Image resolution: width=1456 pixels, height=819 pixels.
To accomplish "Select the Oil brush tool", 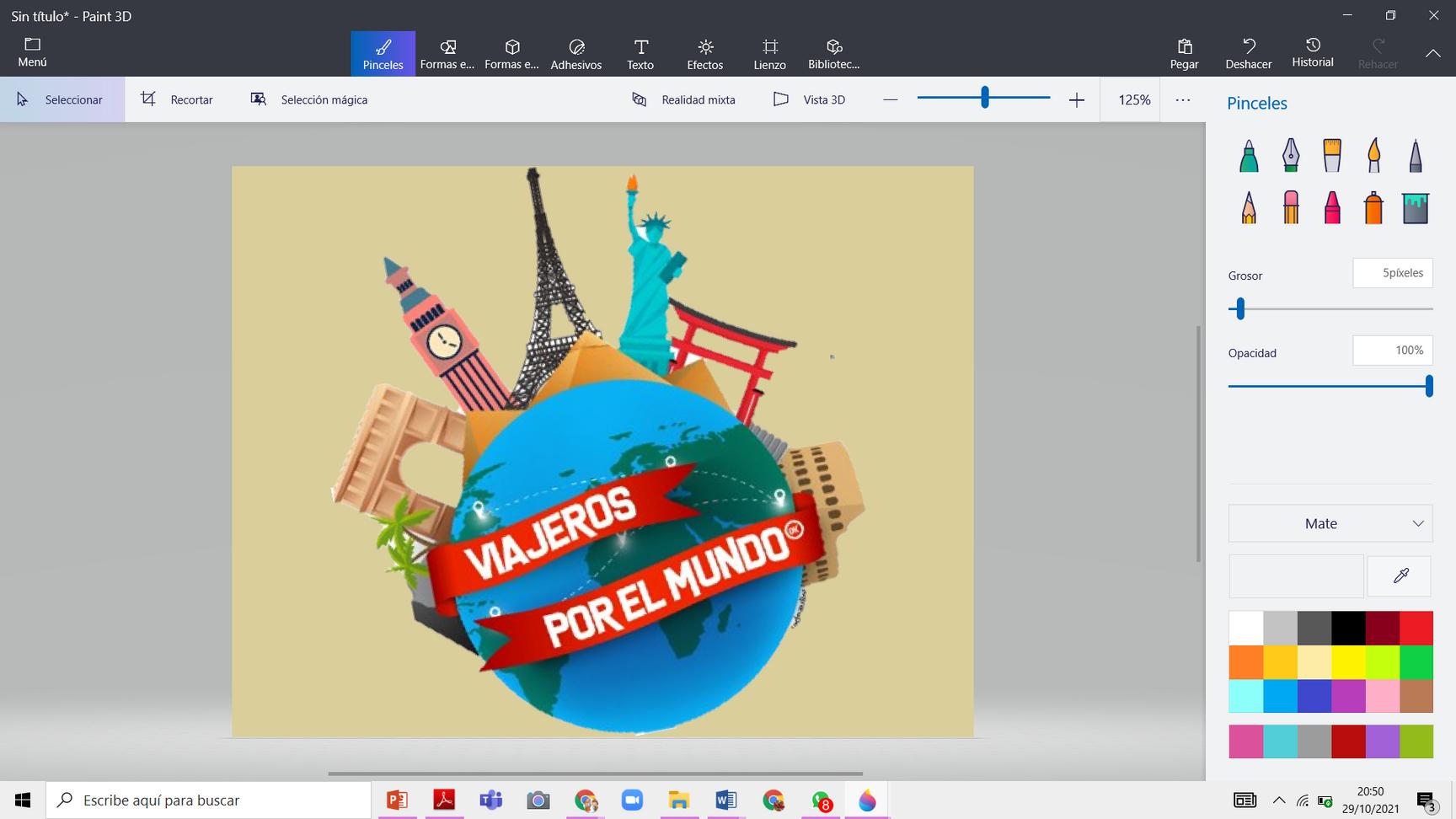I will pos(1332,156).
